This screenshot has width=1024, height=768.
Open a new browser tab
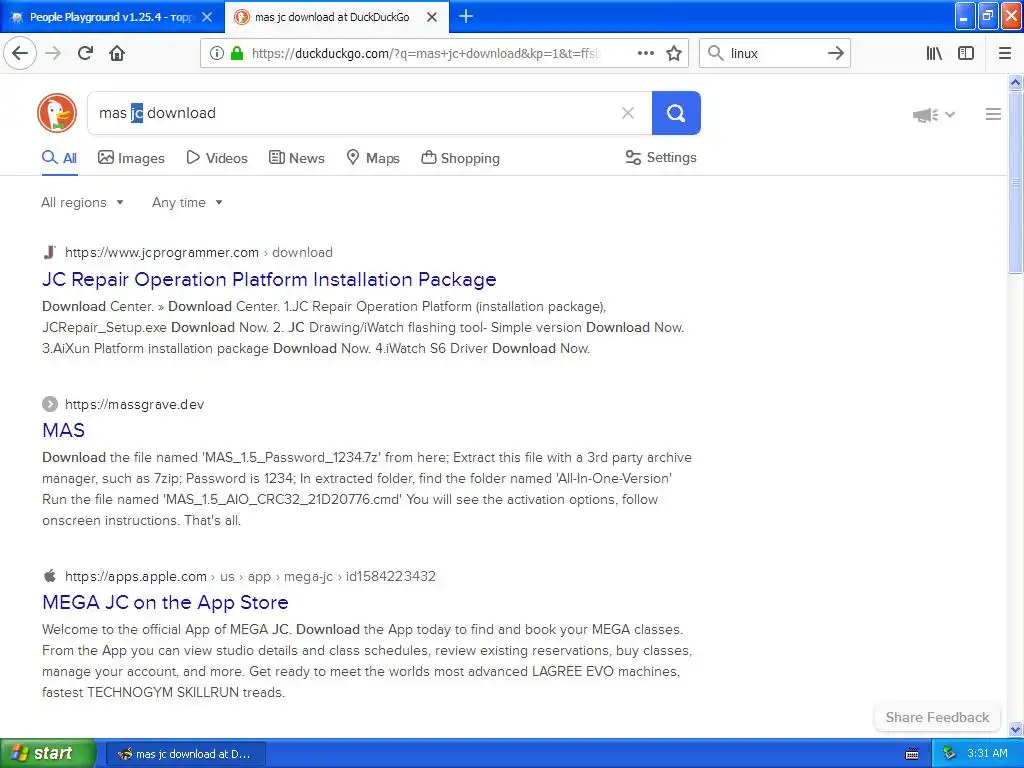pos(466,16)
